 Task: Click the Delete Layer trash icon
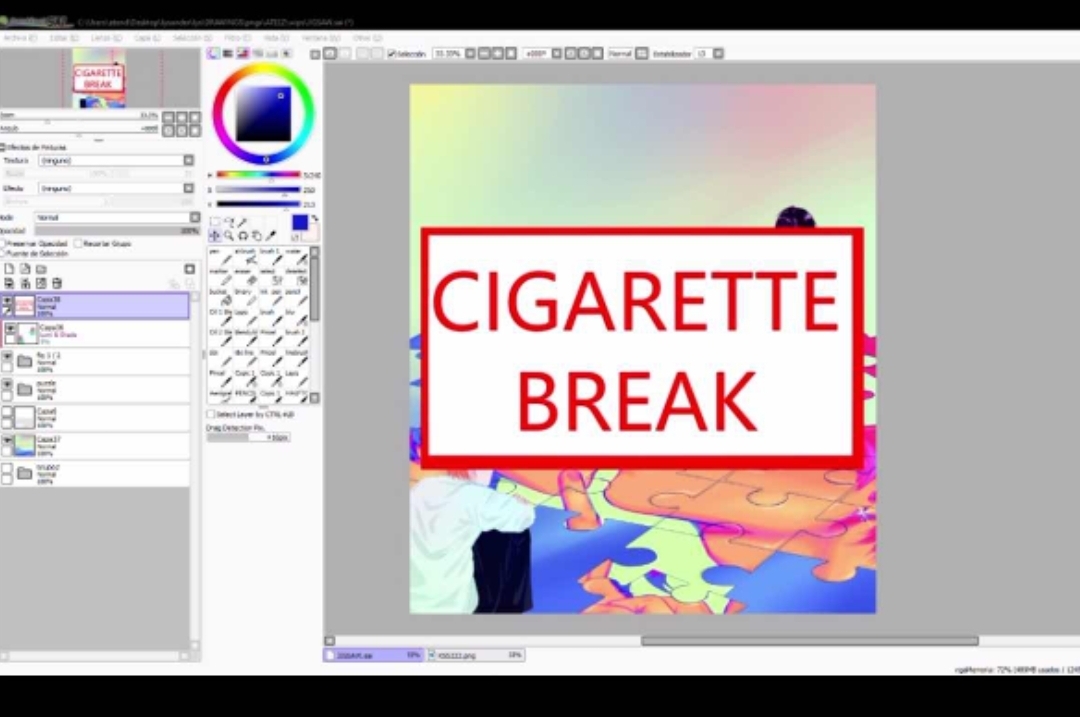point(56,284)
